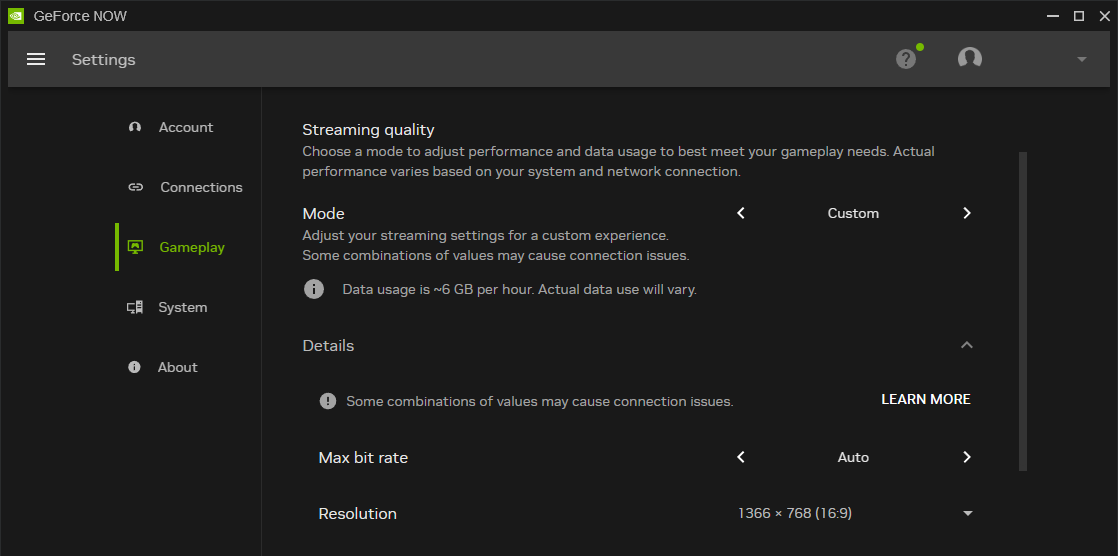This screenshot has height=556, width=1118.
Task: Open the help question mark icon
Action: [x=906, y=58]
